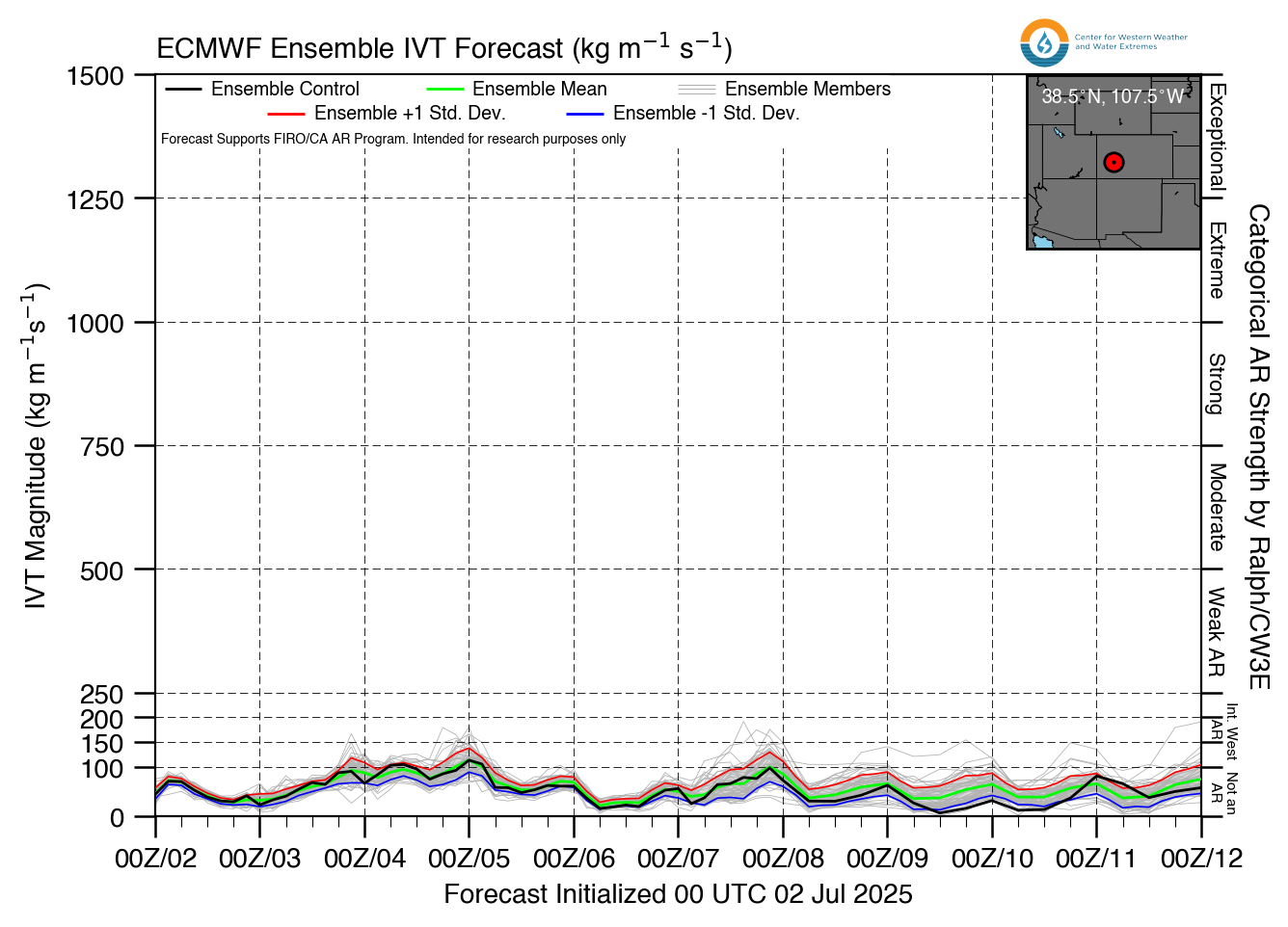Click the 00Z/11 time axis label
This screenshot has width=1288, height=927.
point(1096,858)
